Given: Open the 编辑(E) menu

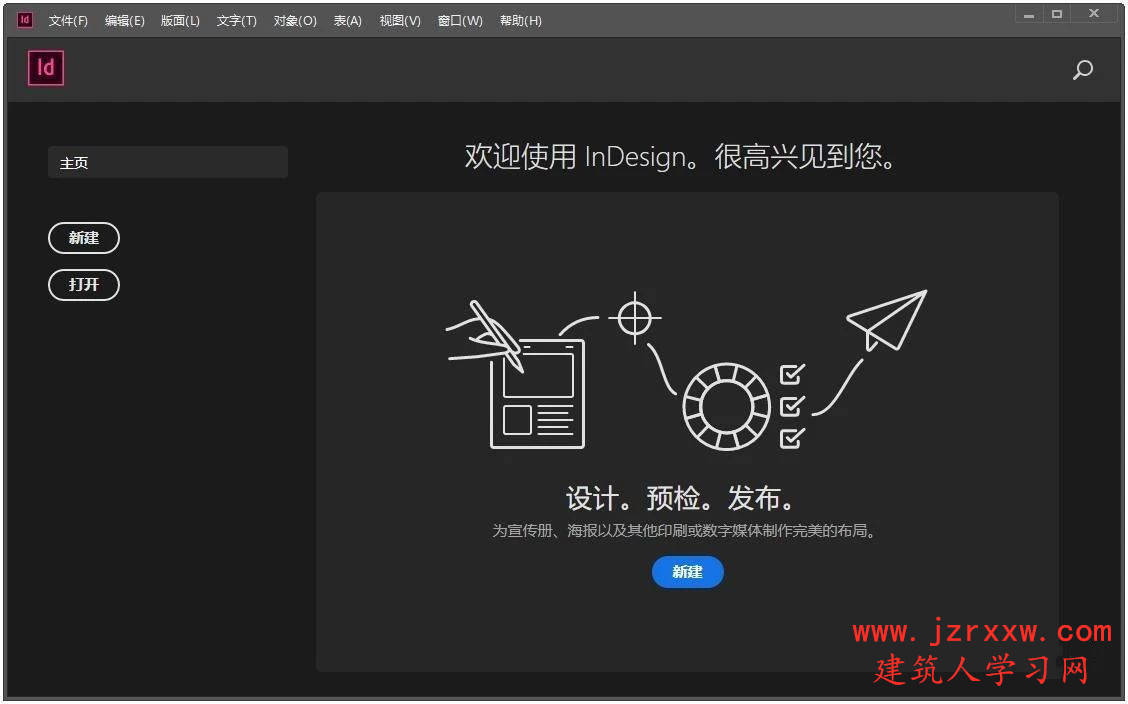Looking at the screenshot, I should click(124, 21).
